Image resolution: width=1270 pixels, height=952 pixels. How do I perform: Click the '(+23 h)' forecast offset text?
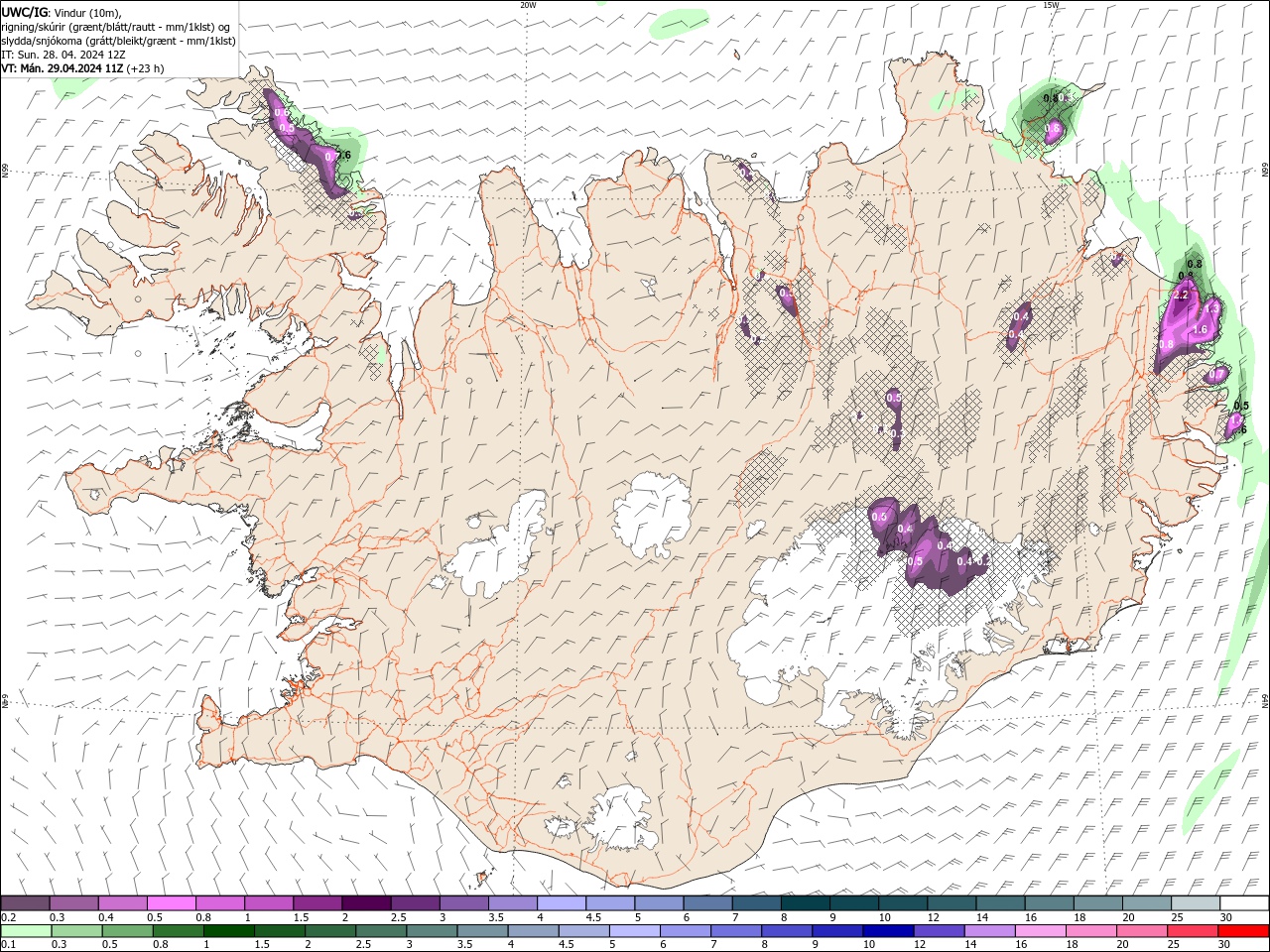point(146,68)
